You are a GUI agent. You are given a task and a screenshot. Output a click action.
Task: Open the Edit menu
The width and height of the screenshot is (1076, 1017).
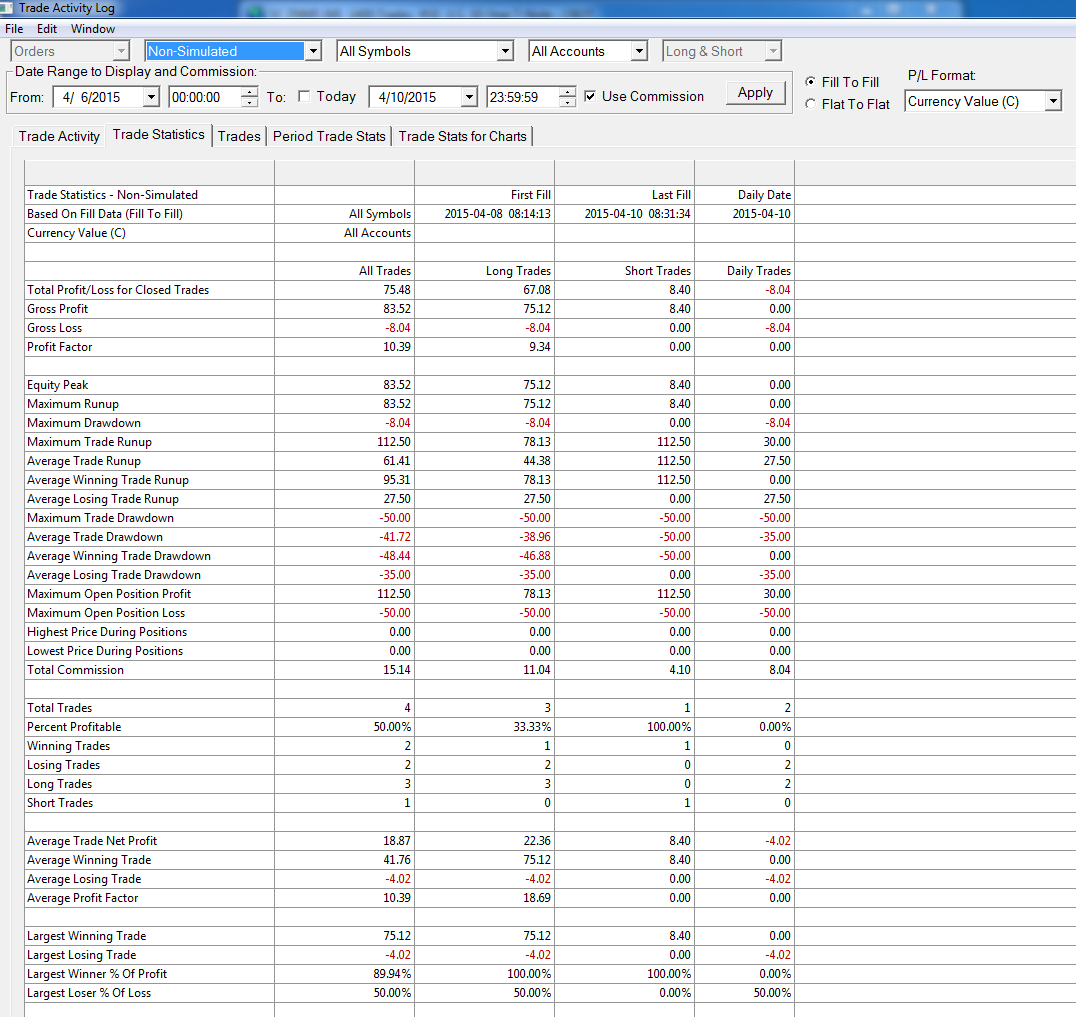pos(47,29)
